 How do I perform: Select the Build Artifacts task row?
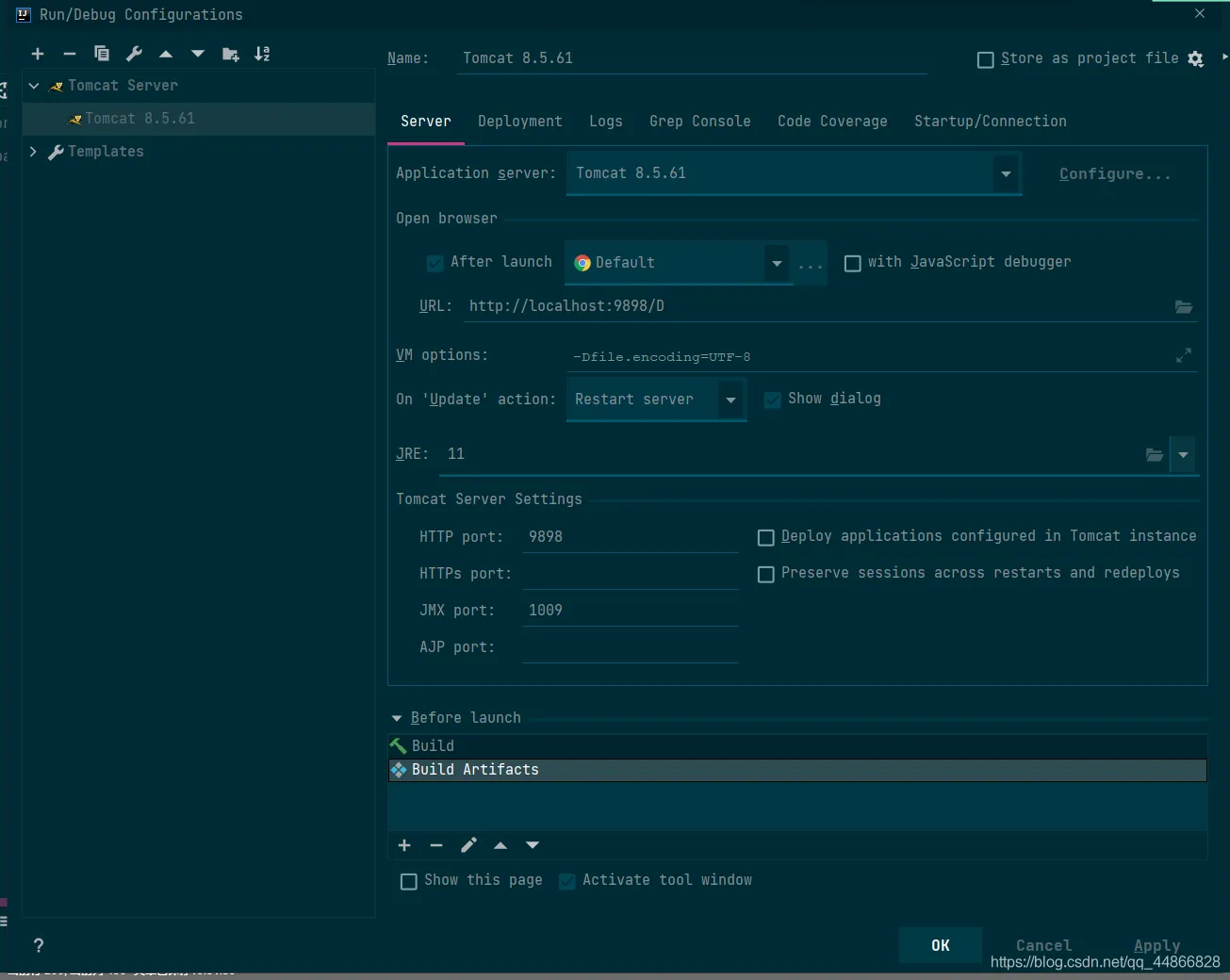797,770
